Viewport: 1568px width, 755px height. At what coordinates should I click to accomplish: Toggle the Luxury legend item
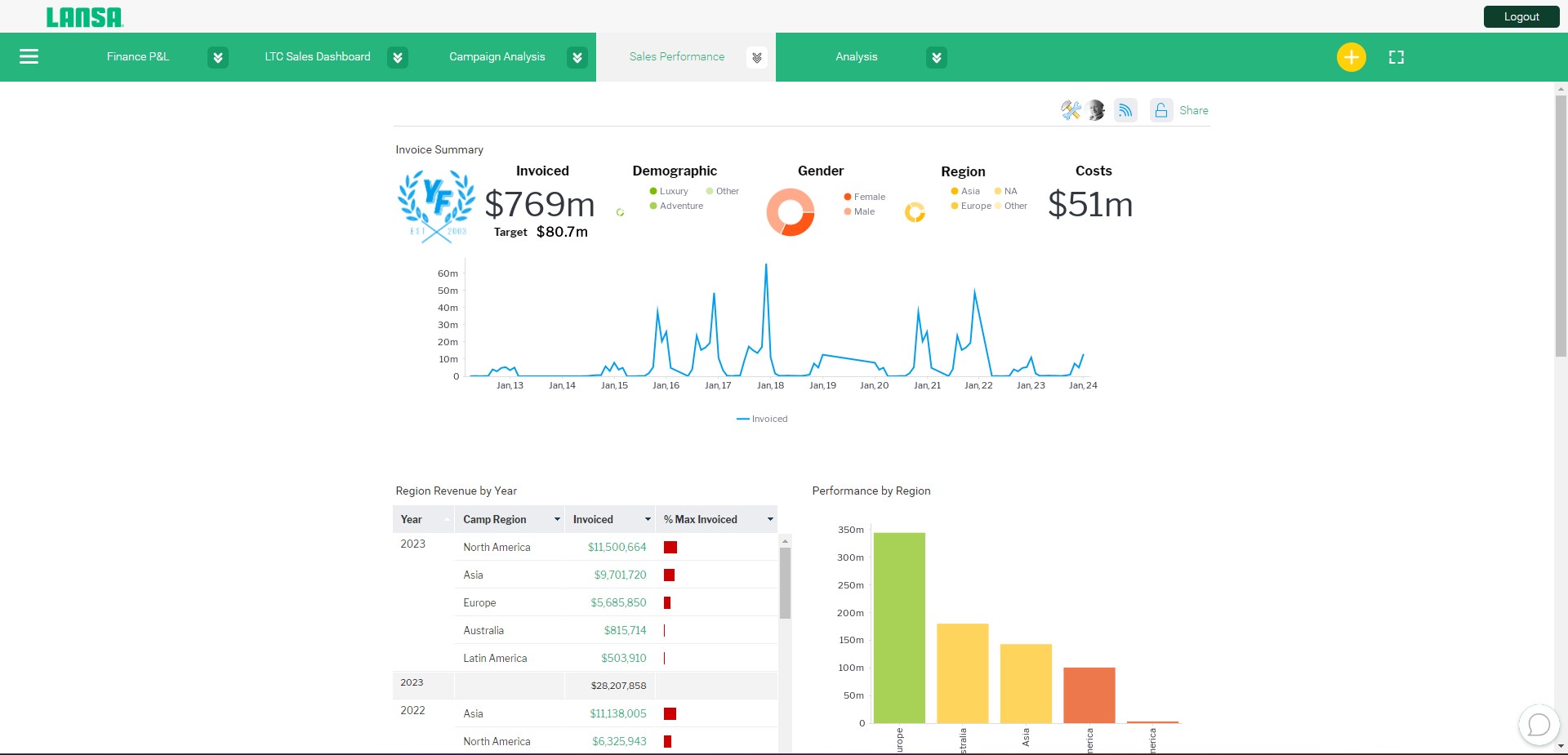click(x=669, y=191)
